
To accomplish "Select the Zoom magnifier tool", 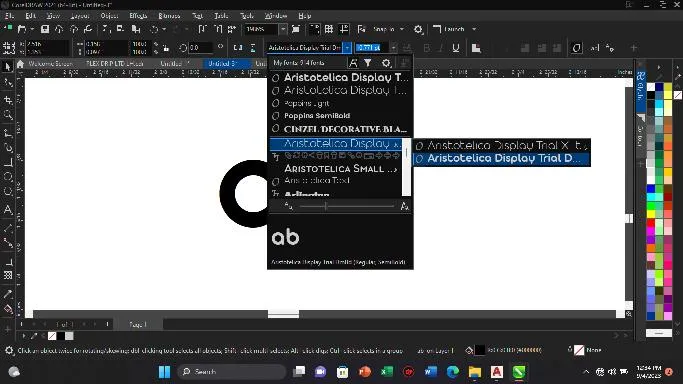I will click(7, 115).
